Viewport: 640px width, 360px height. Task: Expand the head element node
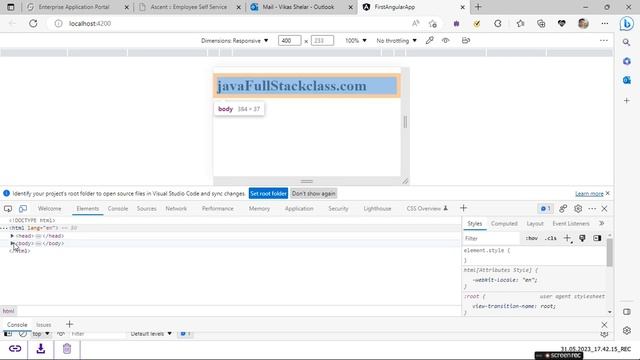12,236
